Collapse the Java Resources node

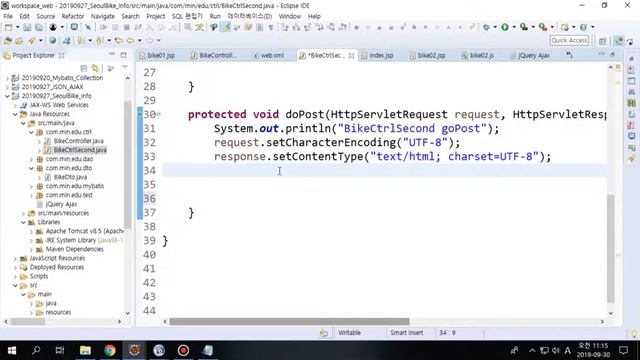point(15,114)
